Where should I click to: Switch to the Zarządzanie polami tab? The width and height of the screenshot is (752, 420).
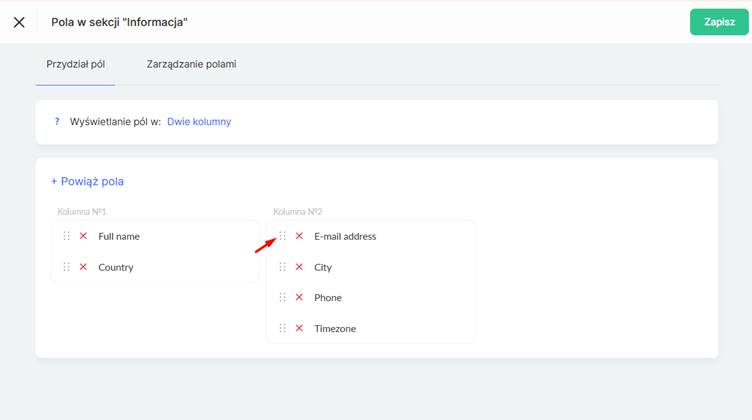coord(191,64)
